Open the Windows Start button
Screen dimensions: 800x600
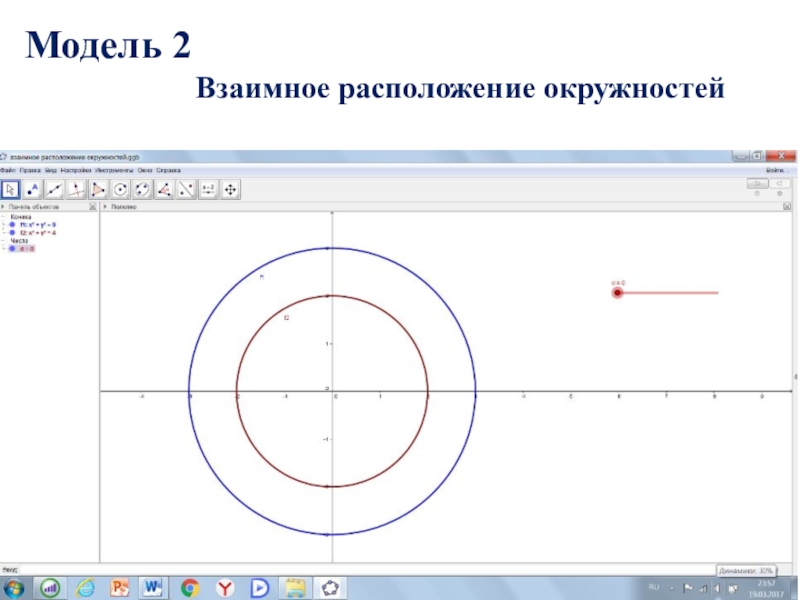(13, 588)
